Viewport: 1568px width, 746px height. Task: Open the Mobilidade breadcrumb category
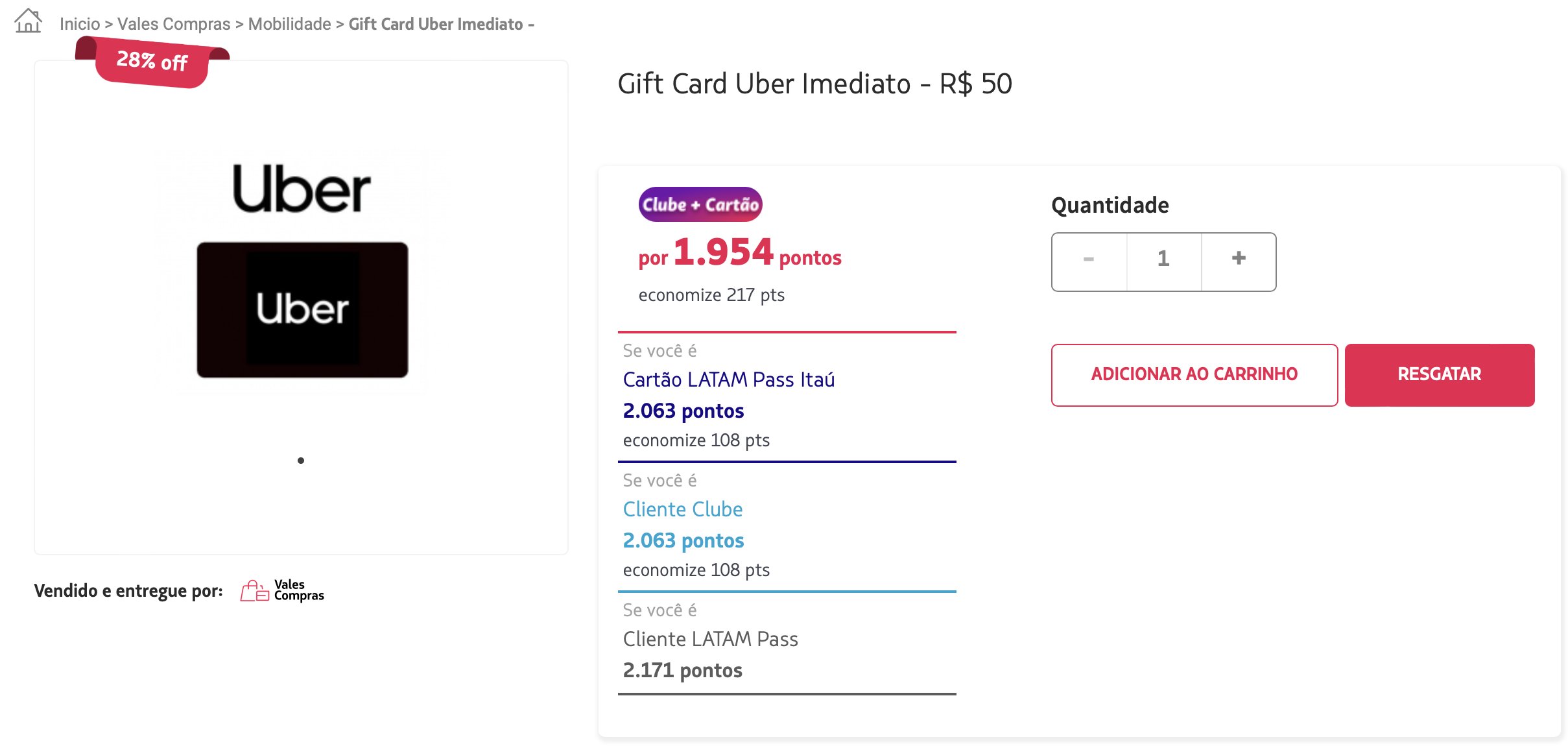coord(290,24)
